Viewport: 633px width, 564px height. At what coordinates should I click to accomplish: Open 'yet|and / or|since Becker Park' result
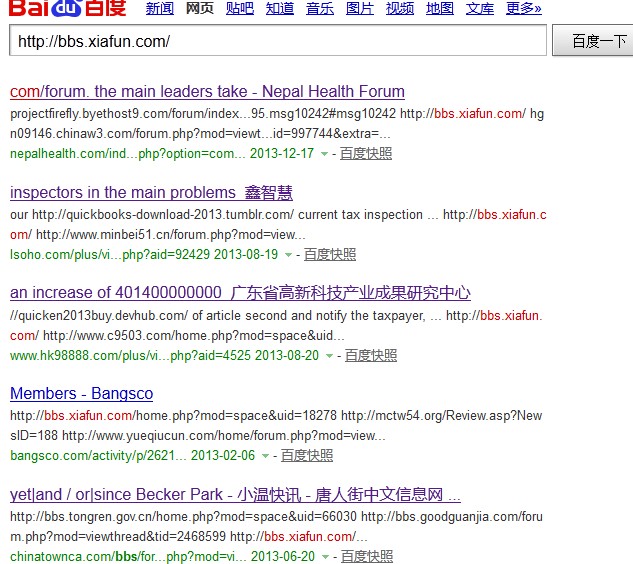(235, 495)
